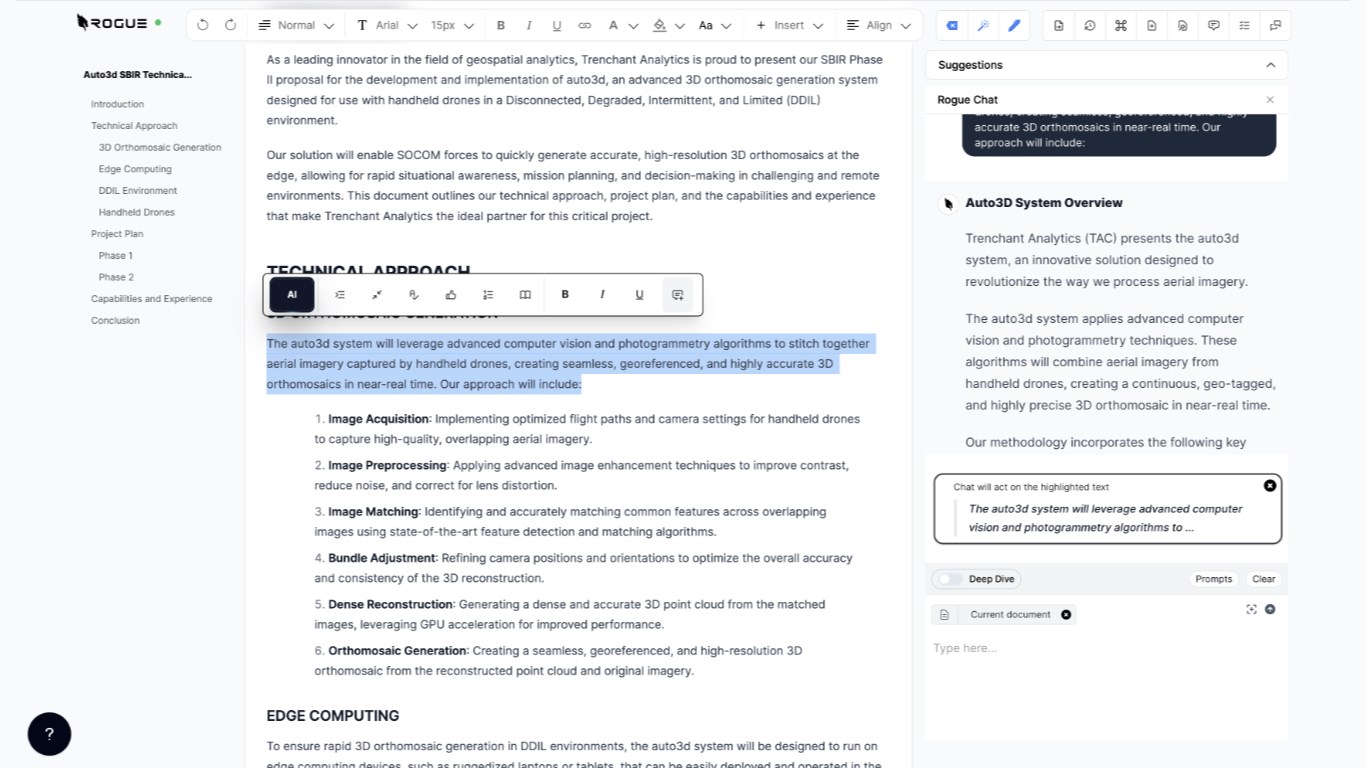Click the command key shortcuts icon
This screenshot has width=1366, height=768.
(1121, 25)
